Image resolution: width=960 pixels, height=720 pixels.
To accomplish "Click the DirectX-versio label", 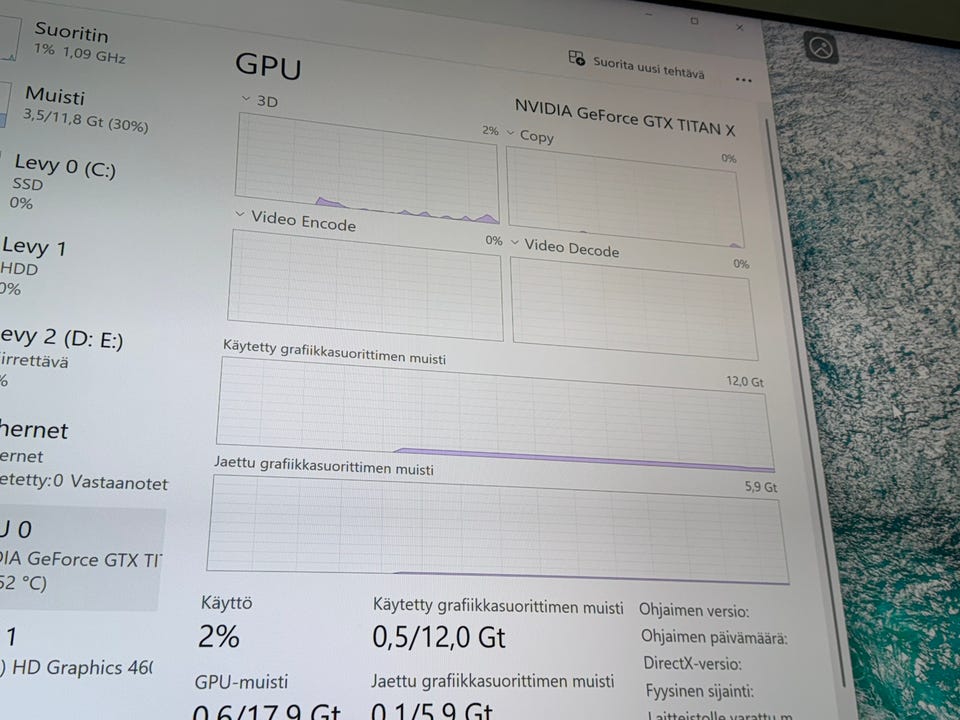I will [692, 664].
